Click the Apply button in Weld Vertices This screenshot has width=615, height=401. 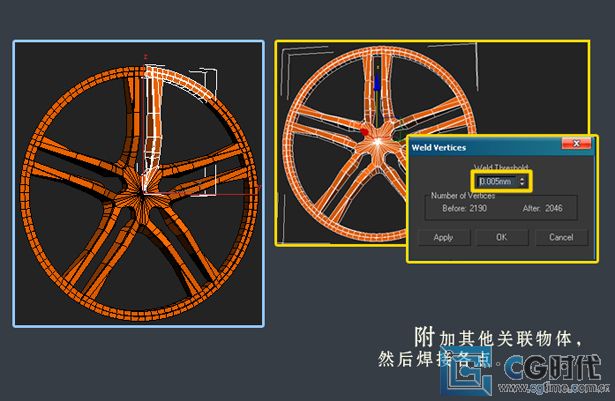click(443, 237)
